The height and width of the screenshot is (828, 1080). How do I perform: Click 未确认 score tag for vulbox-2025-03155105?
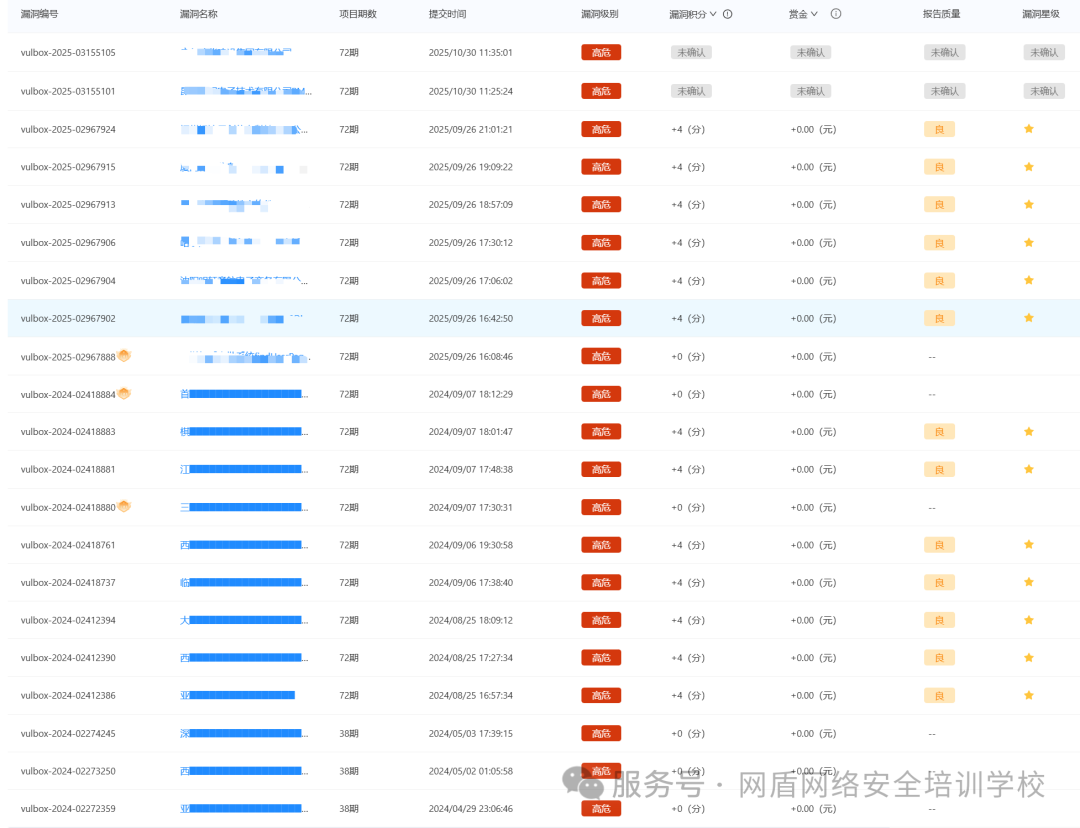(692, 52)
